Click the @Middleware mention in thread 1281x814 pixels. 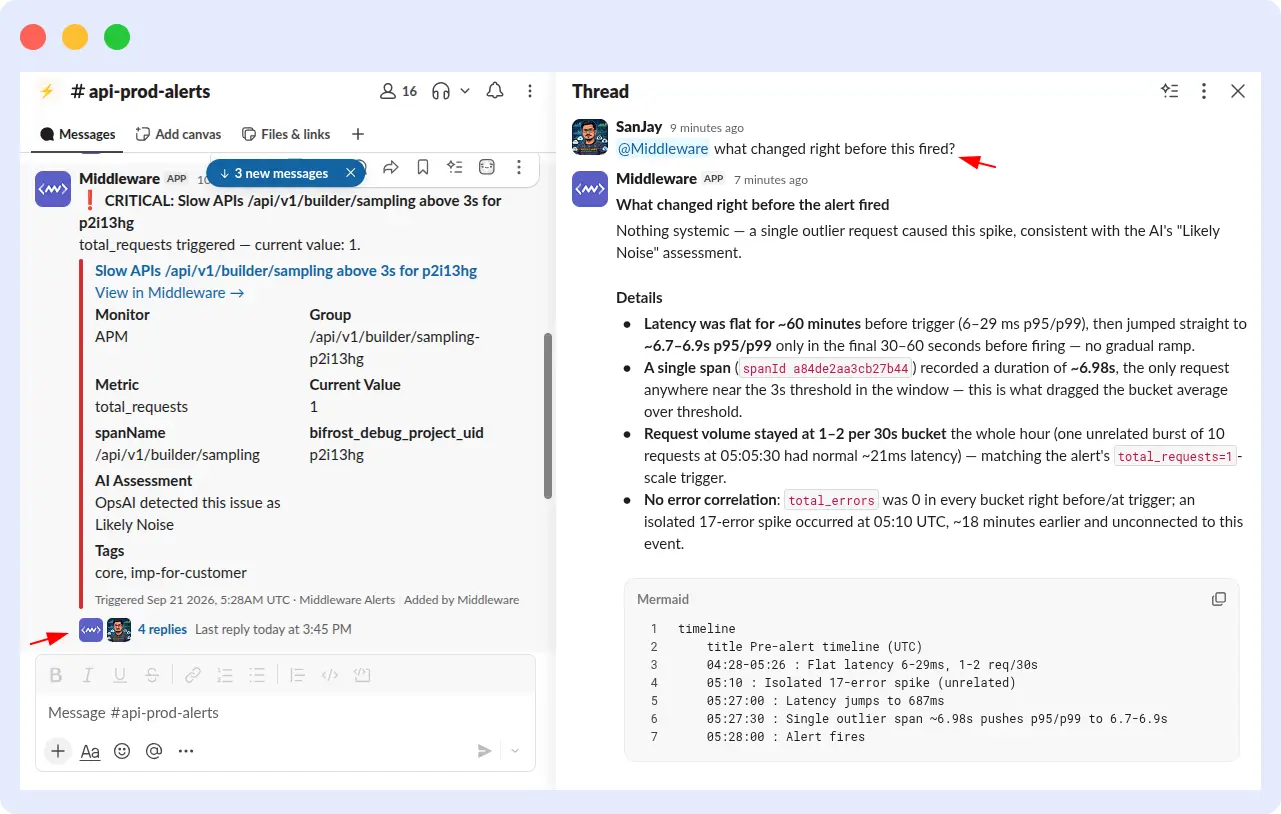tap(662, 149)
